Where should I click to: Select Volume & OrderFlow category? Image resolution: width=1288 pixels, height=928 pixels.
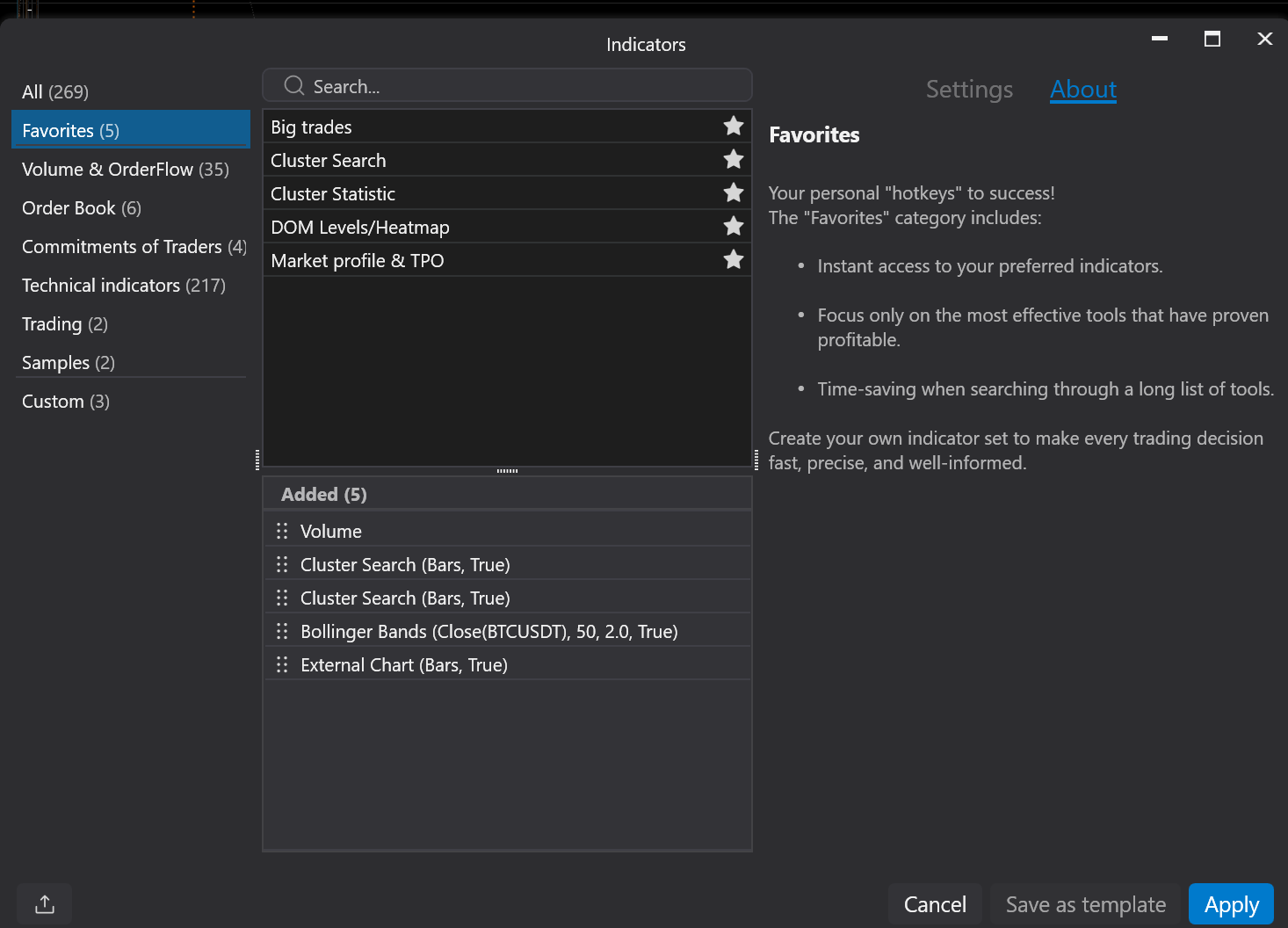[126, 170]
